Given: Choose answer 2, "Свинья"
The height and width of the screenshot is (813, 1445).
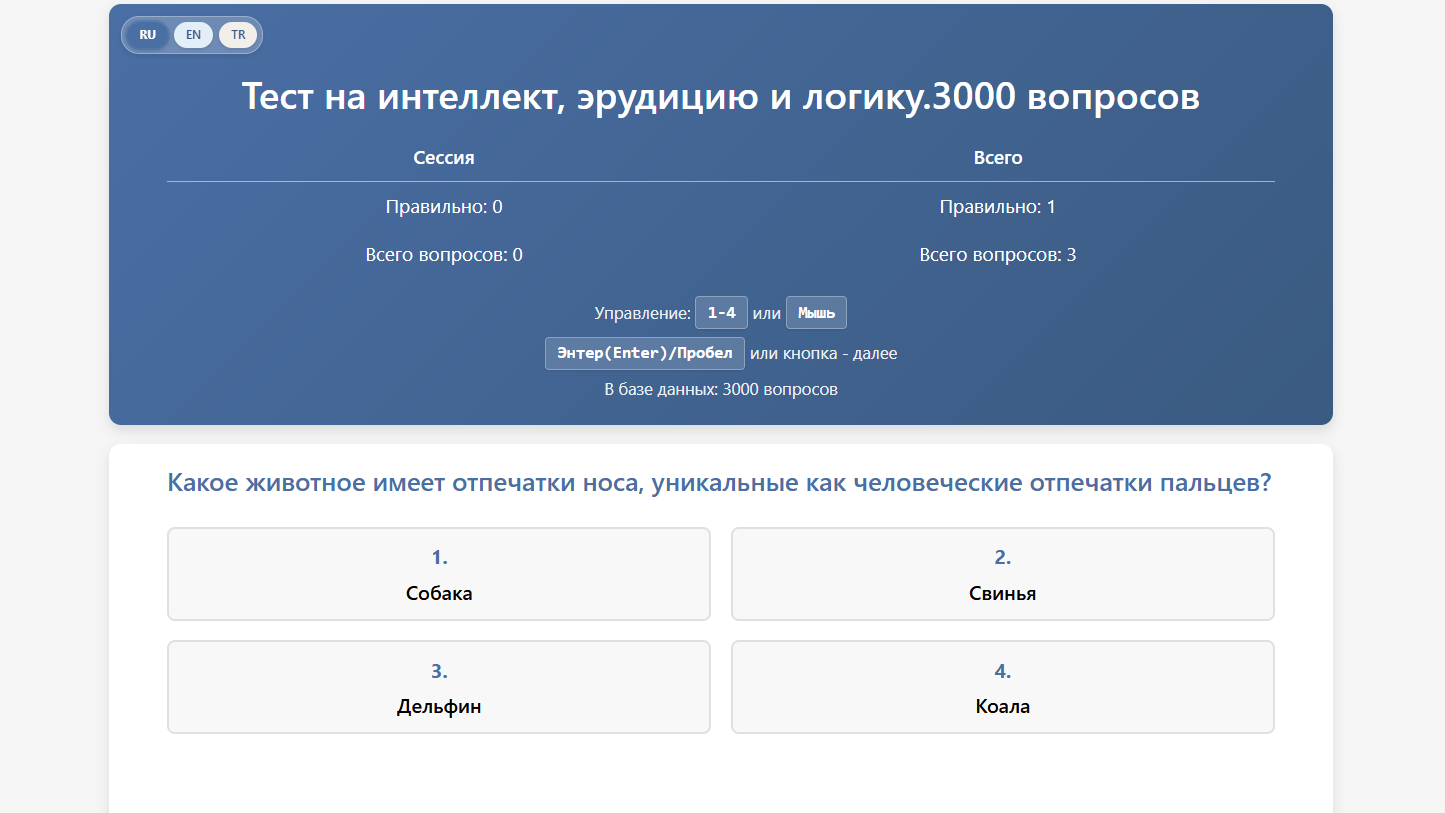Looking at the screenshot, I should click(x=1003, y=574).
